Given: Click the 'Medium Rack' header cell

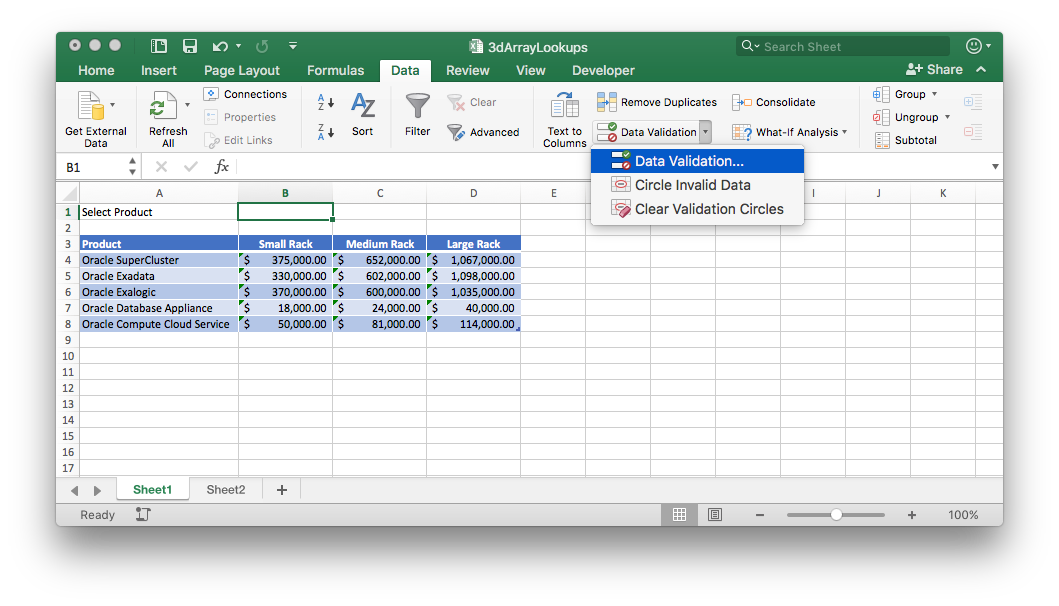Looking at the screenshot, I should (x=380, y=244).
